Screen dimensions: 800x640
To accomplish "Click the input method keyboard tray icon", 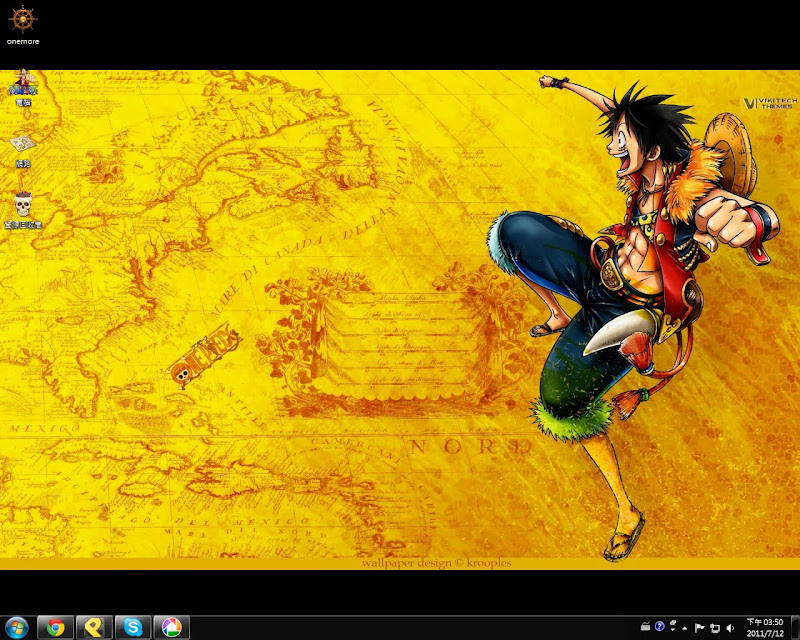I will click(645, 627).
